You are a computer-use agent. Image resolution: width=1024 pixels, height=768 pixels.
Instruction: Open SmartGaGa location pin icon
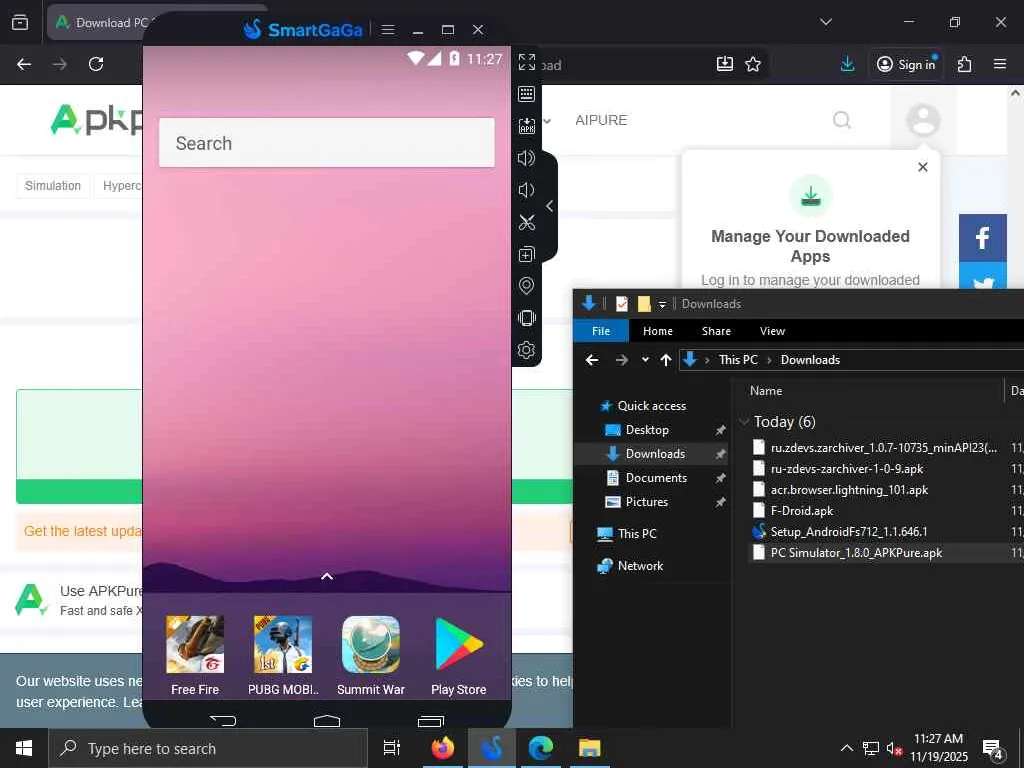click(x=526, y=286)
